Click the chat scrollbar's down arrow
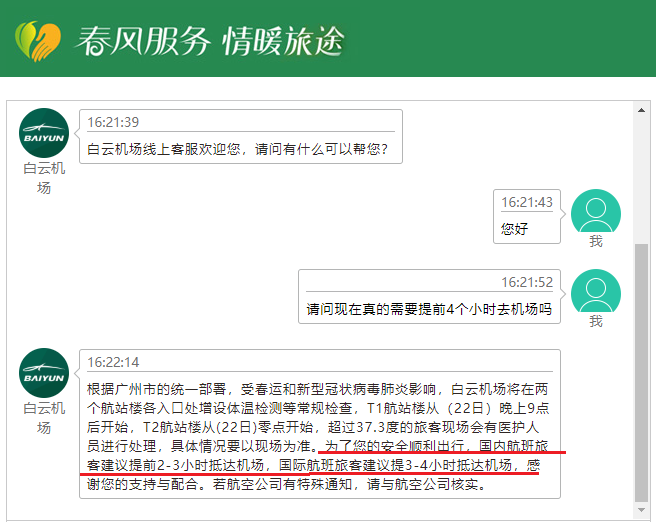Viewport: 656px width, 522px height. pyautogui.click(x=641, y=510)
